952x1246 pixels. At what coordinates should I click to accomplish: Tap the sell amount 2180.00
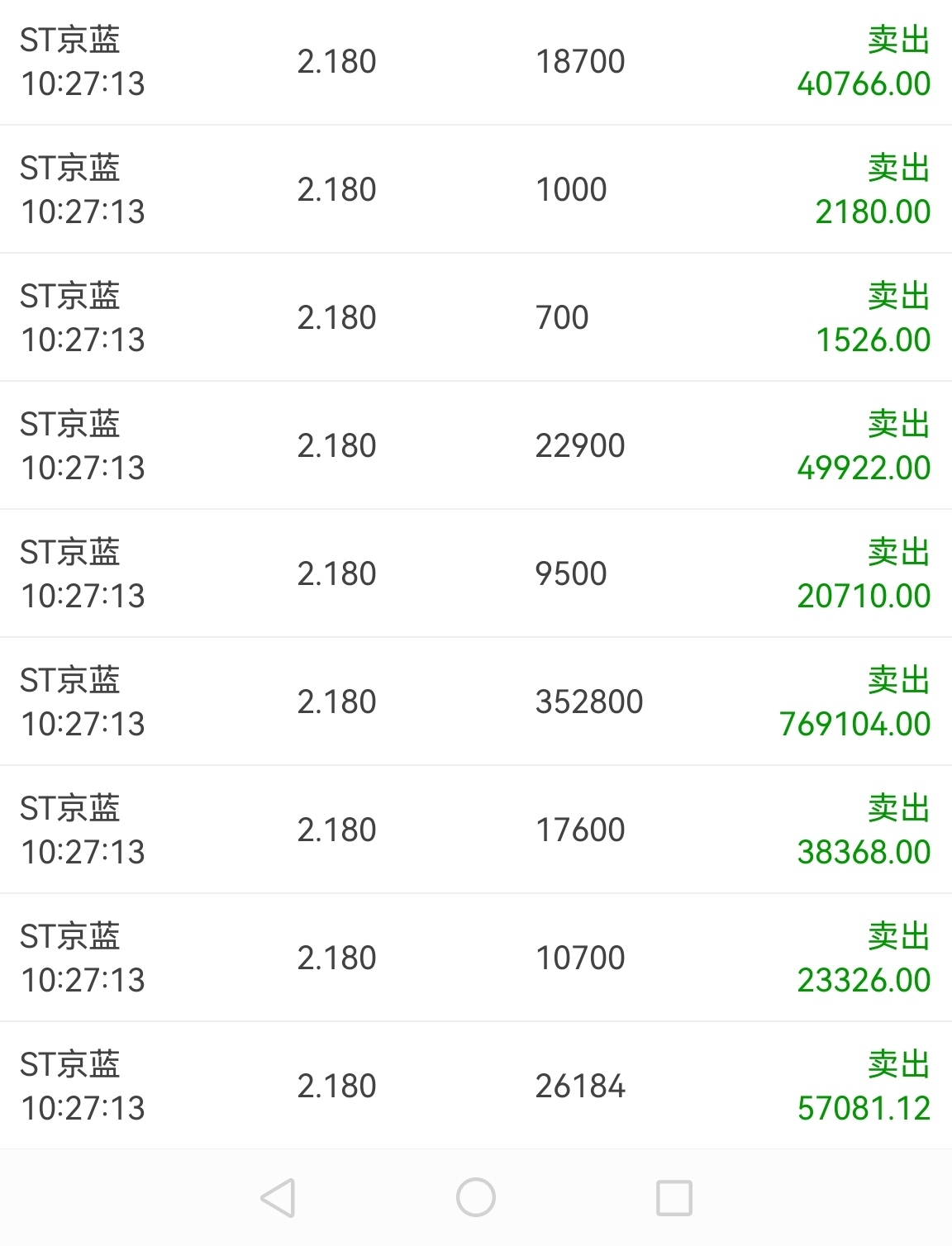[873, 212]
